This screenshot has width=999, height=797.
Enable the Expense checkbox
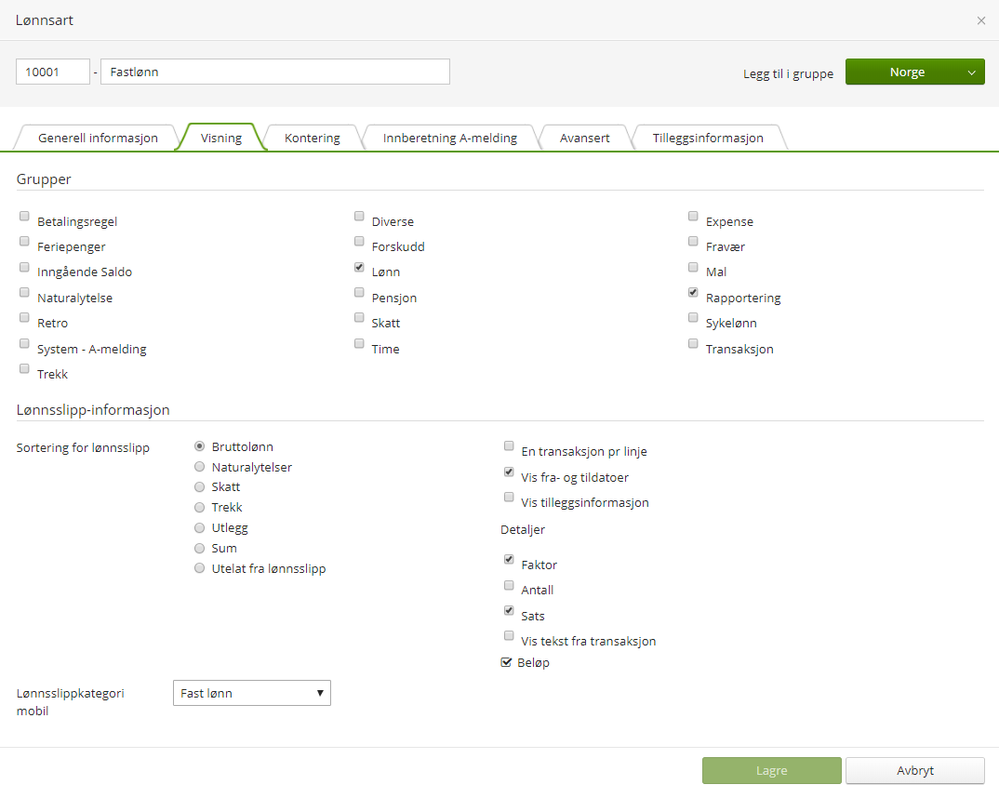693,216
